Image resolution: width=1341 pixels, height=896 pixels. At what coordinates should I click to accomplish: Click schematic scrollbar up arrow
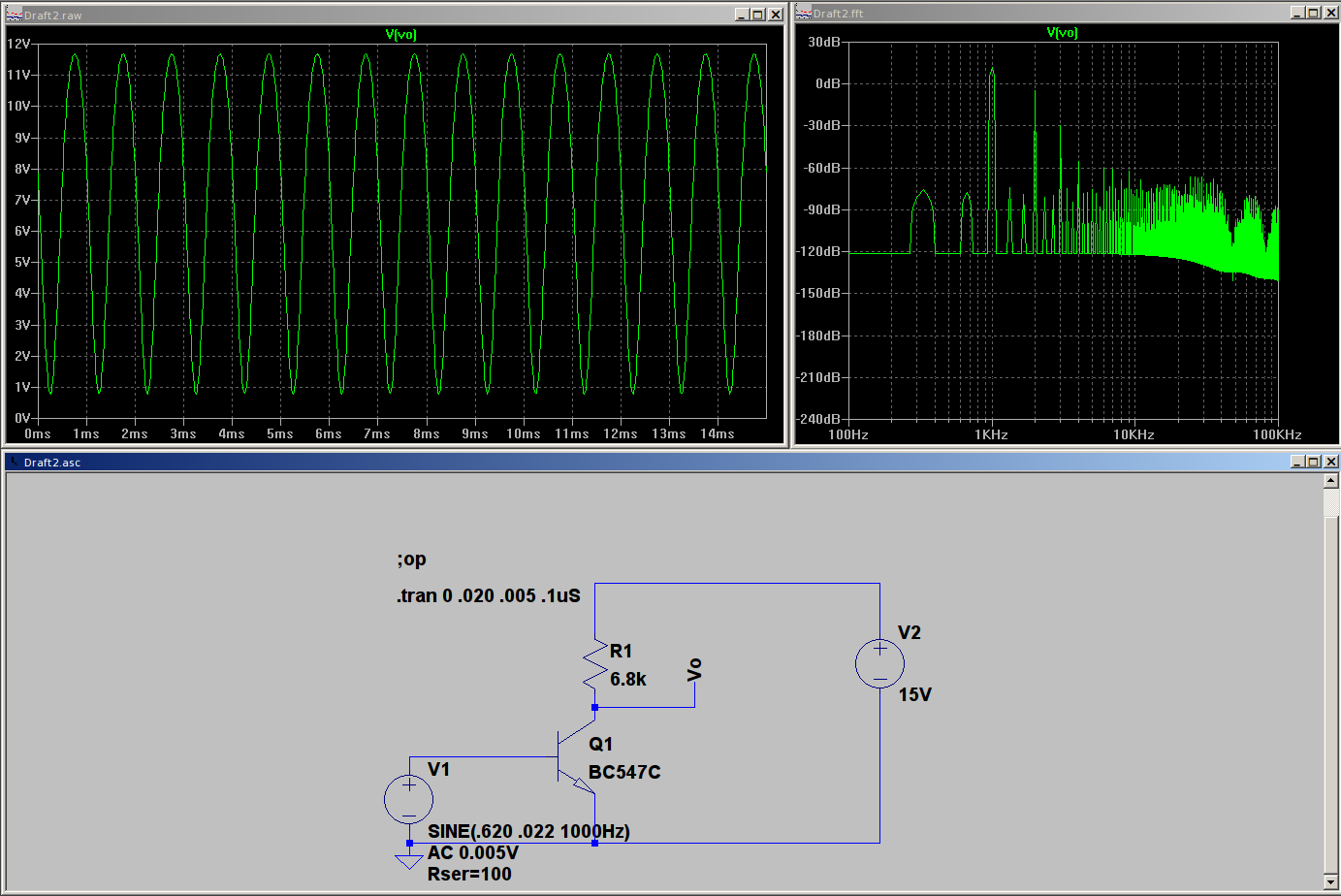[x=1330, y=481]
